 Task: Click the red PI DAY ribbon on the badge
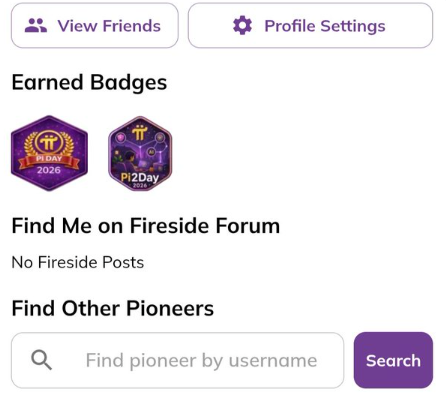49,160
